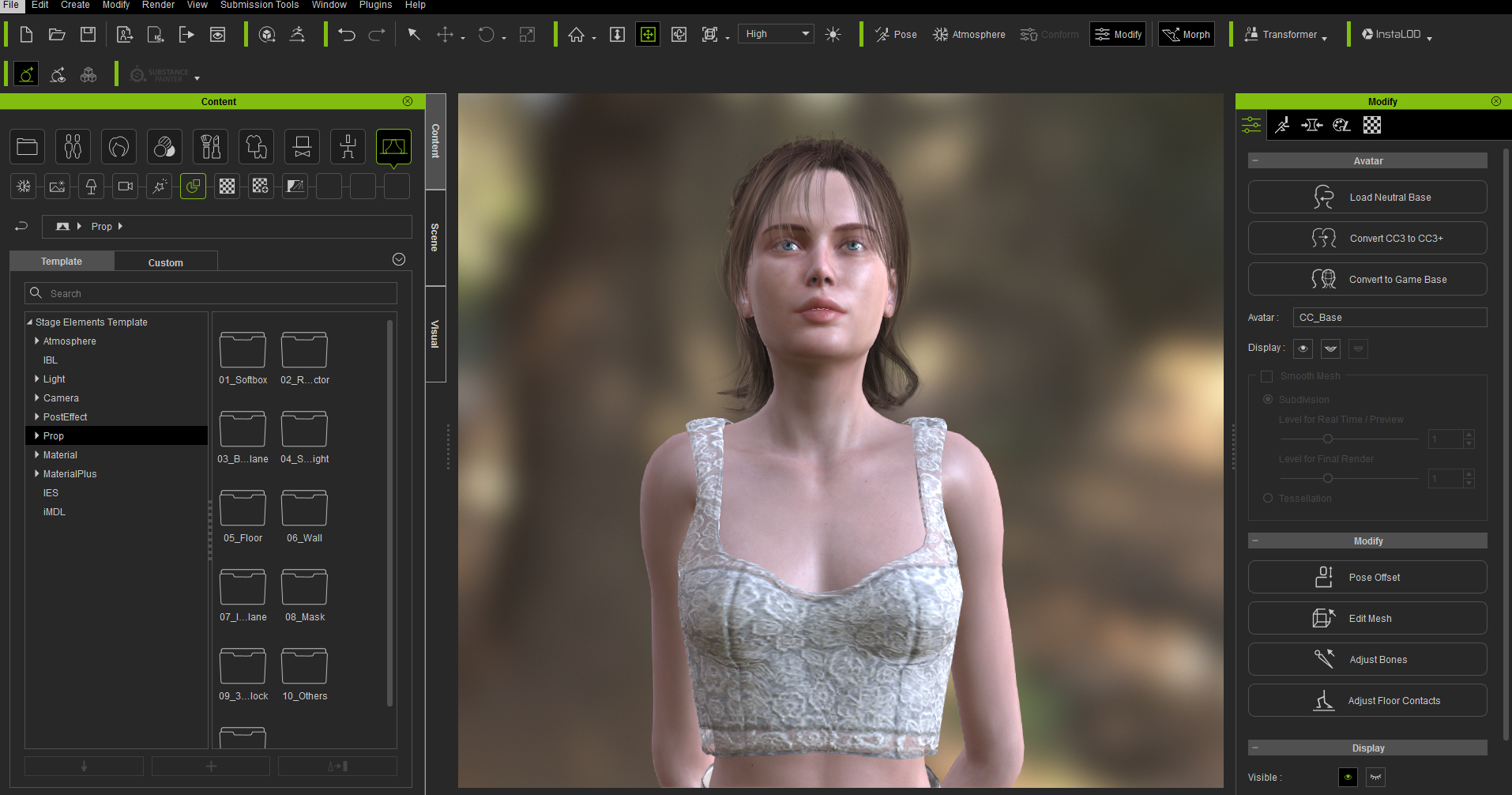Image resolution: width=1512 pixels, height=795 pixels.
Task: Select the Hair content category icon
Action: coord(118,146)
